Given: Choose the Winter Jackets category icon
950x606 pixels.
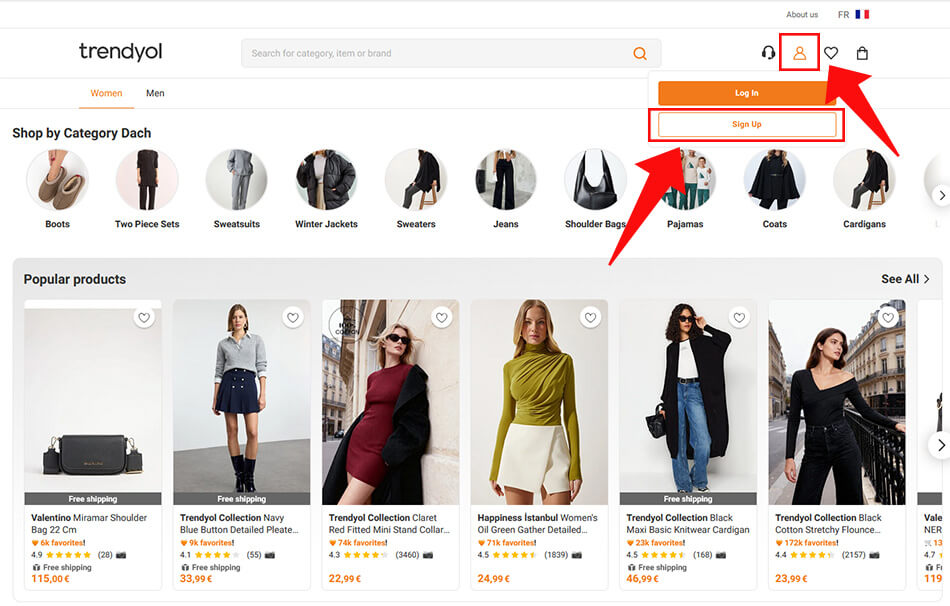Looking at the screenshot, I should click(326, 180).
